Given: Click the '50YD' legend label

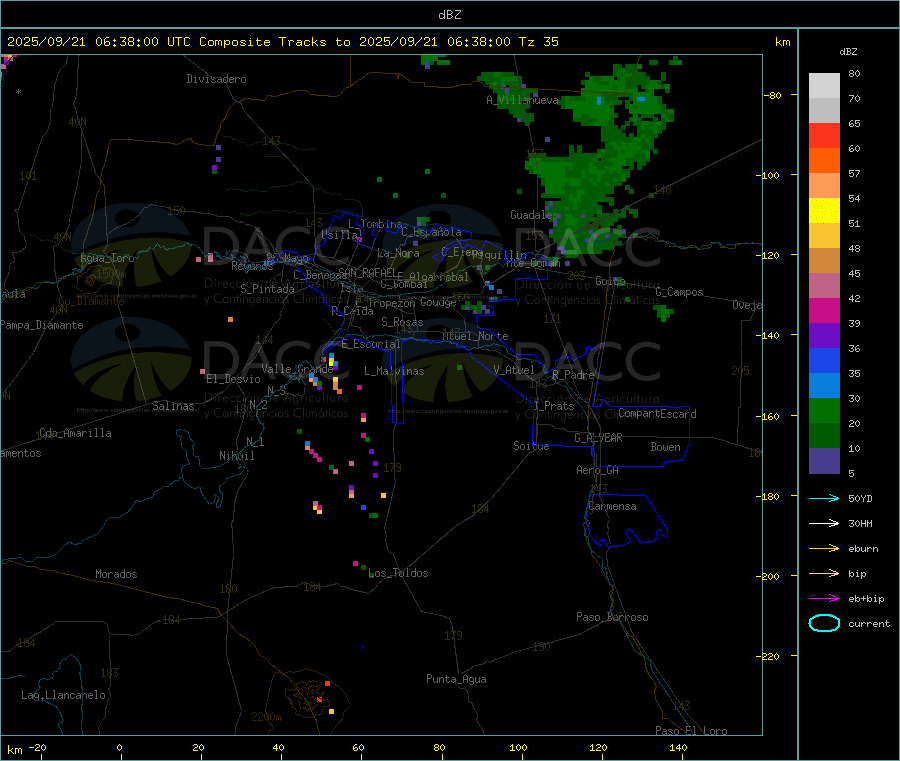Looking at the screenshot, I should [860, 498].
